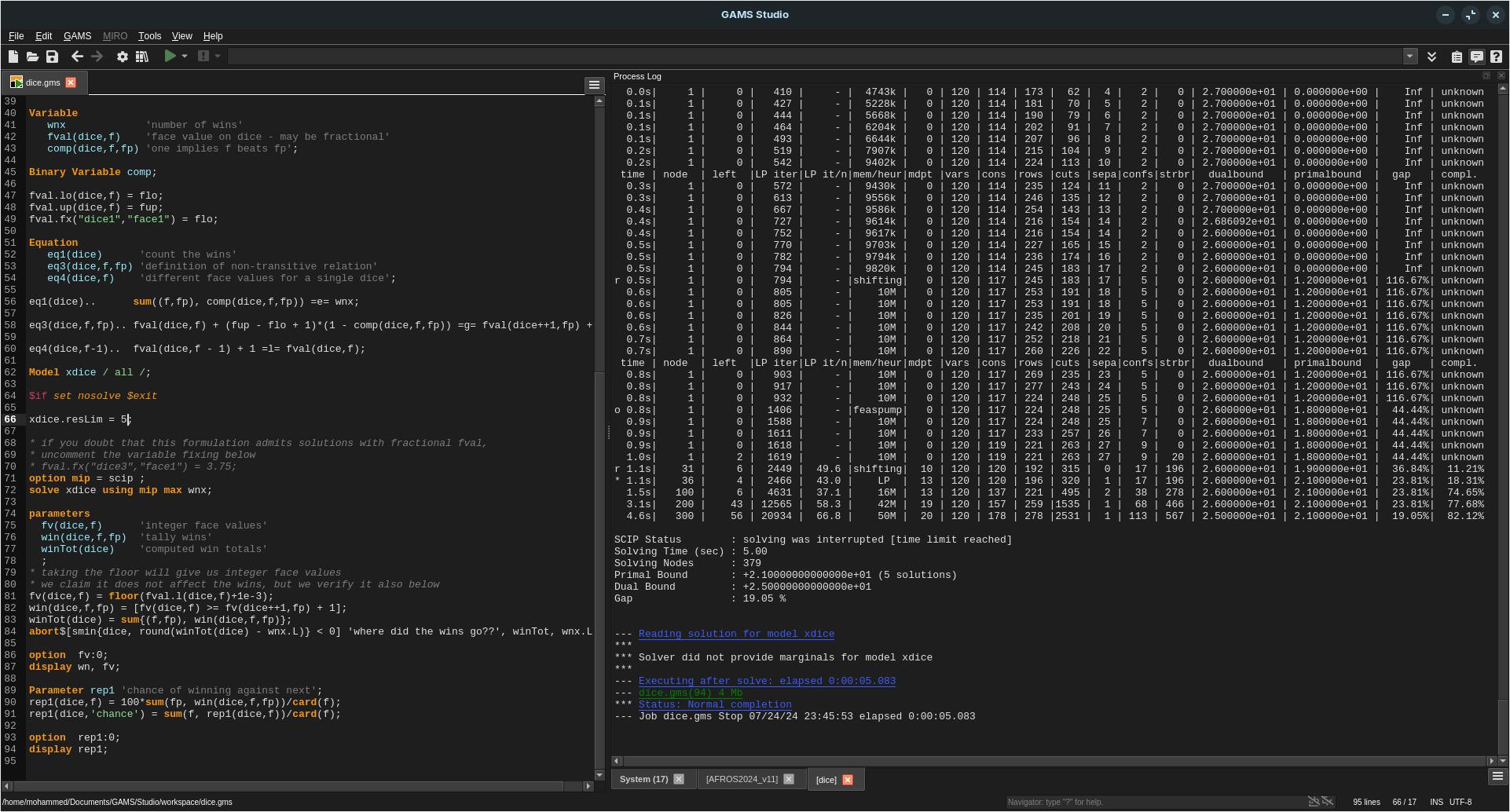Open the log tab list hamburger menu
Image resolution: width=1510 pixels, height=812 pixels.
[x=1497, y=776]
